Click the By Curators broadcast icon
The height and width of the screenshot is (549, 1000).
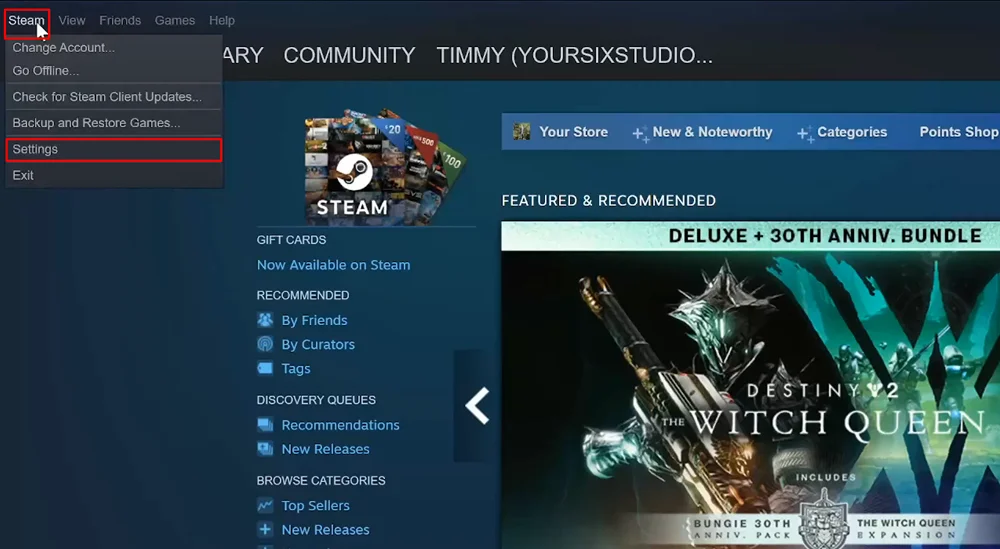(265, 344)
